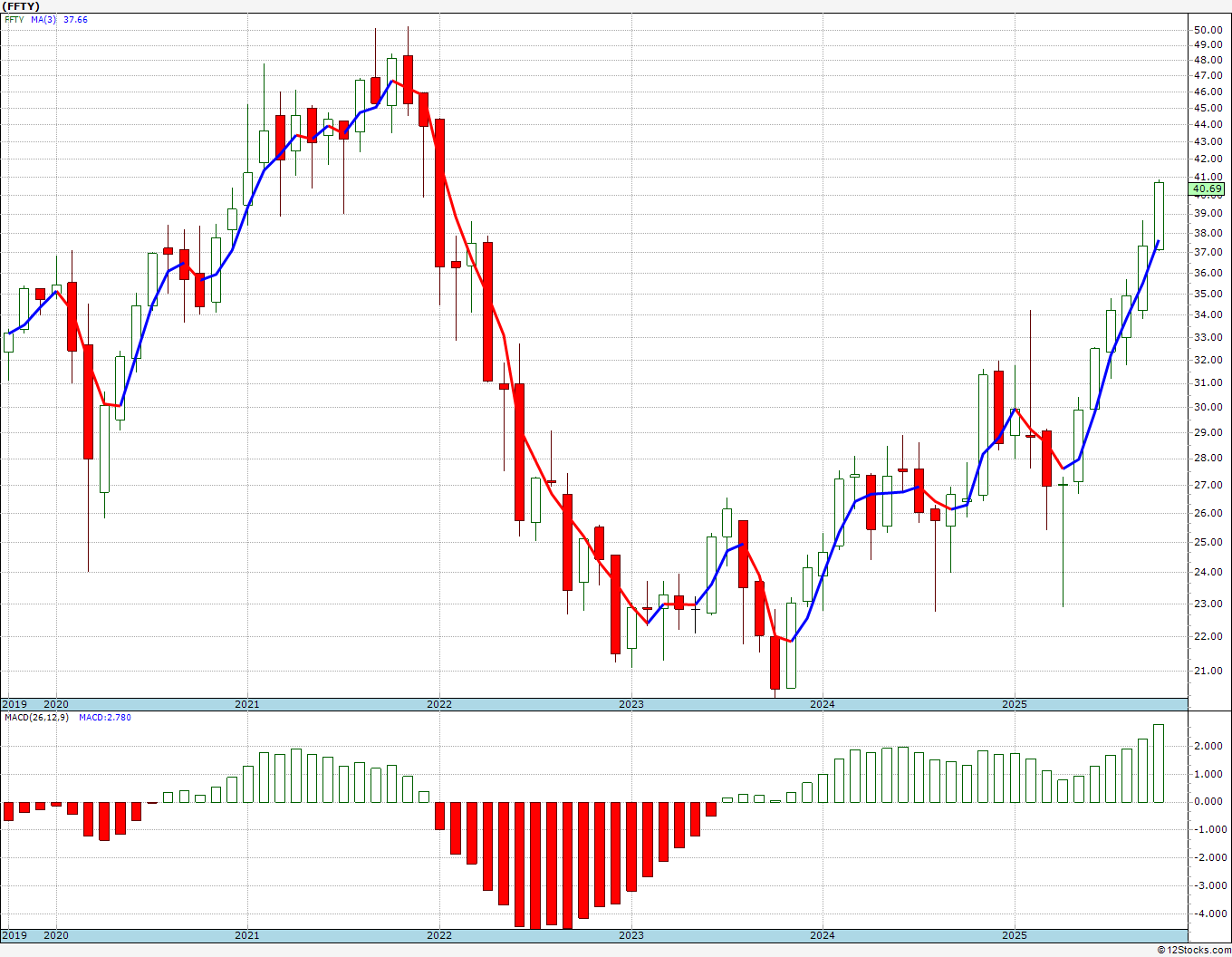Click the -4.000 MACD axis label
The height and width of the screenshot is (957, 1232).
[1208, 913]
